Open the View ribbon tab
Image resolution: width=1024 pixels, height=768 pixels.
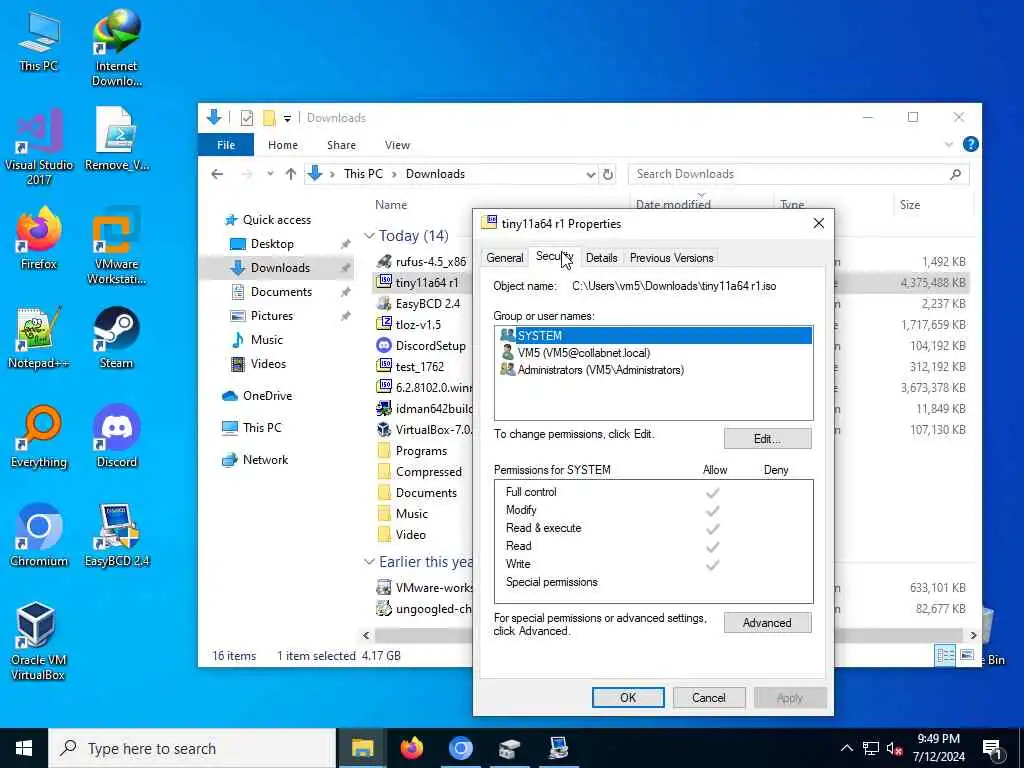397,145
